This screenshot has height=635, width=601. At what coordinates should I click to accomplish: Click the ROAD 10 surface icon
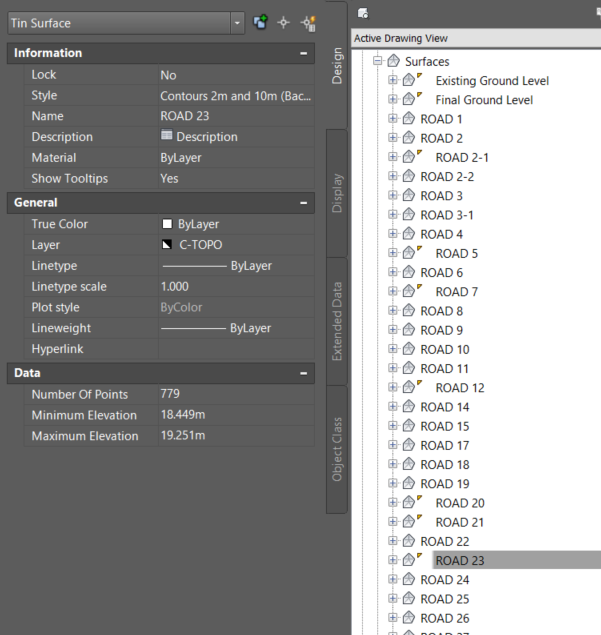point(409,349)
